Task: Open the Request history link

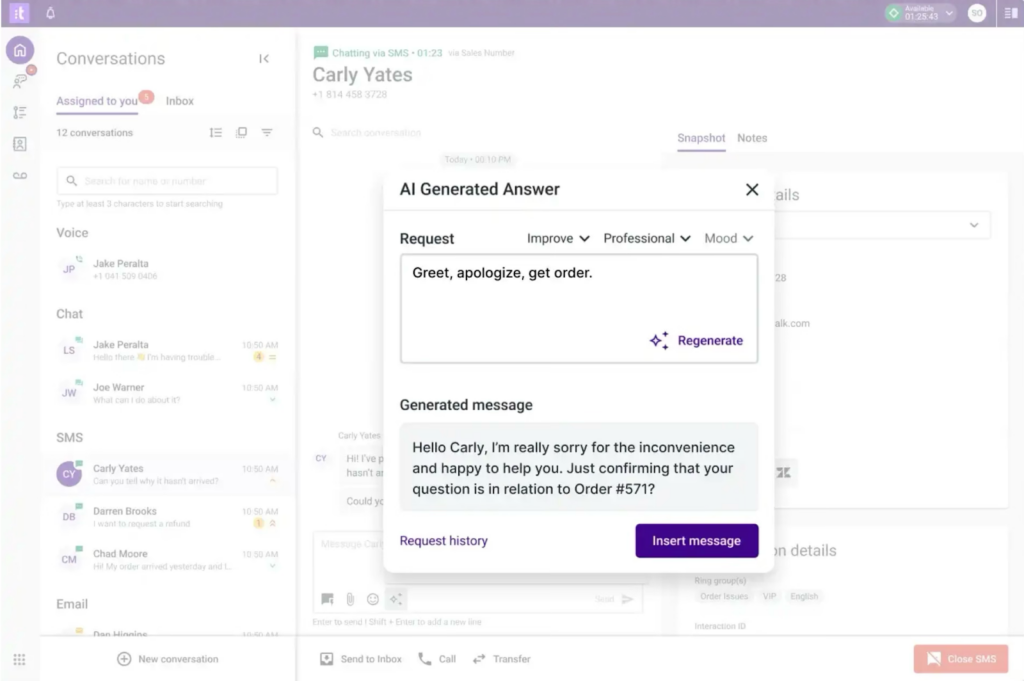Action: [443, 540]
